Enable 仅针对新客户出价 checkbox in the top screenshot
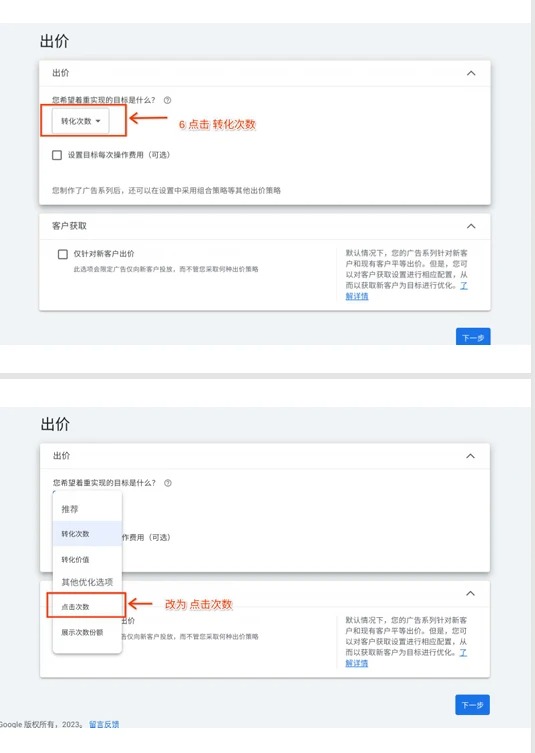Image resolution: width=535 pixels, height=753 pixels. pos(63,254)
